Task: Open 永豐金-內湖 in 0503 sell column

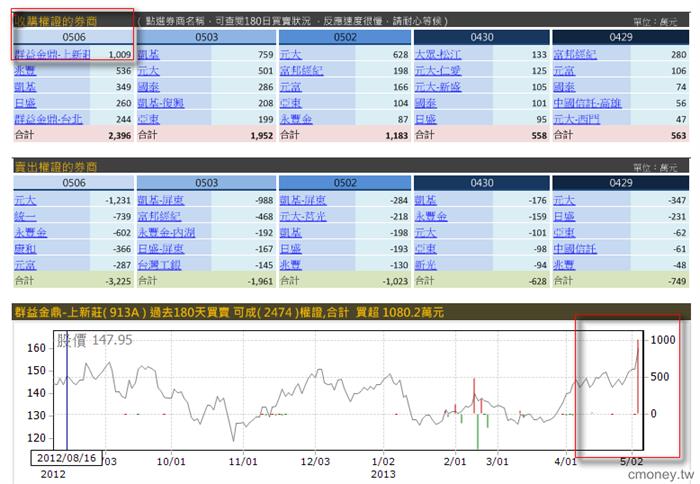Action: (167, 232)
